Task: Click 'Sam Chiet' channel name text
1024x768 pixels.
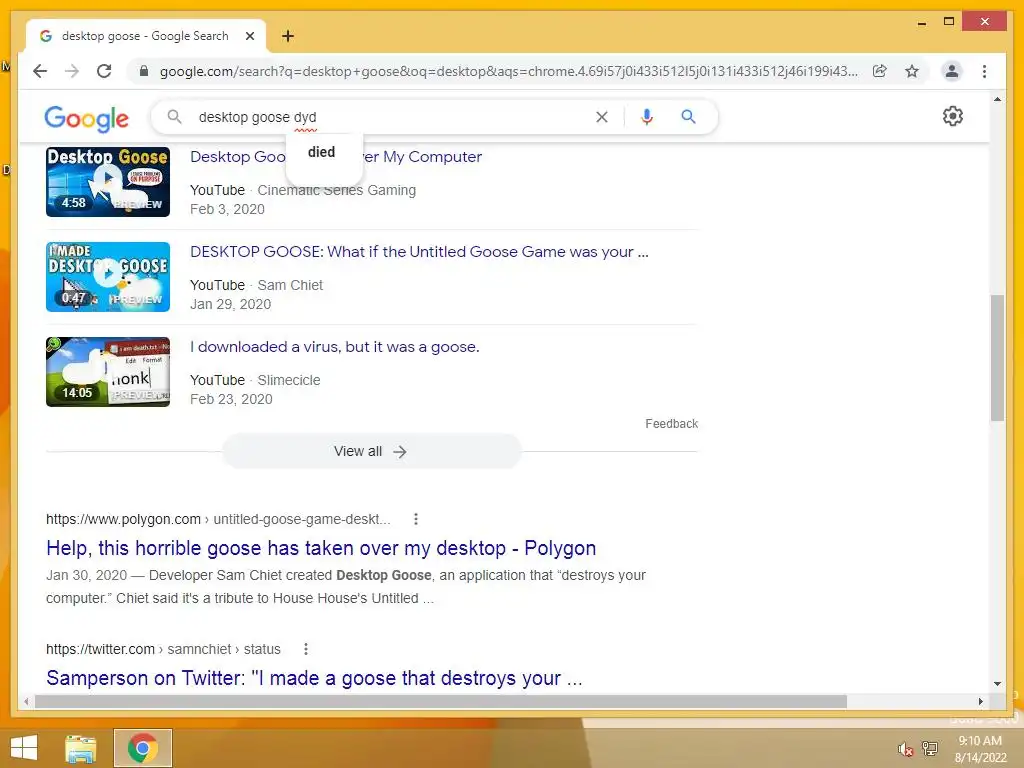Action: point(290,285)
